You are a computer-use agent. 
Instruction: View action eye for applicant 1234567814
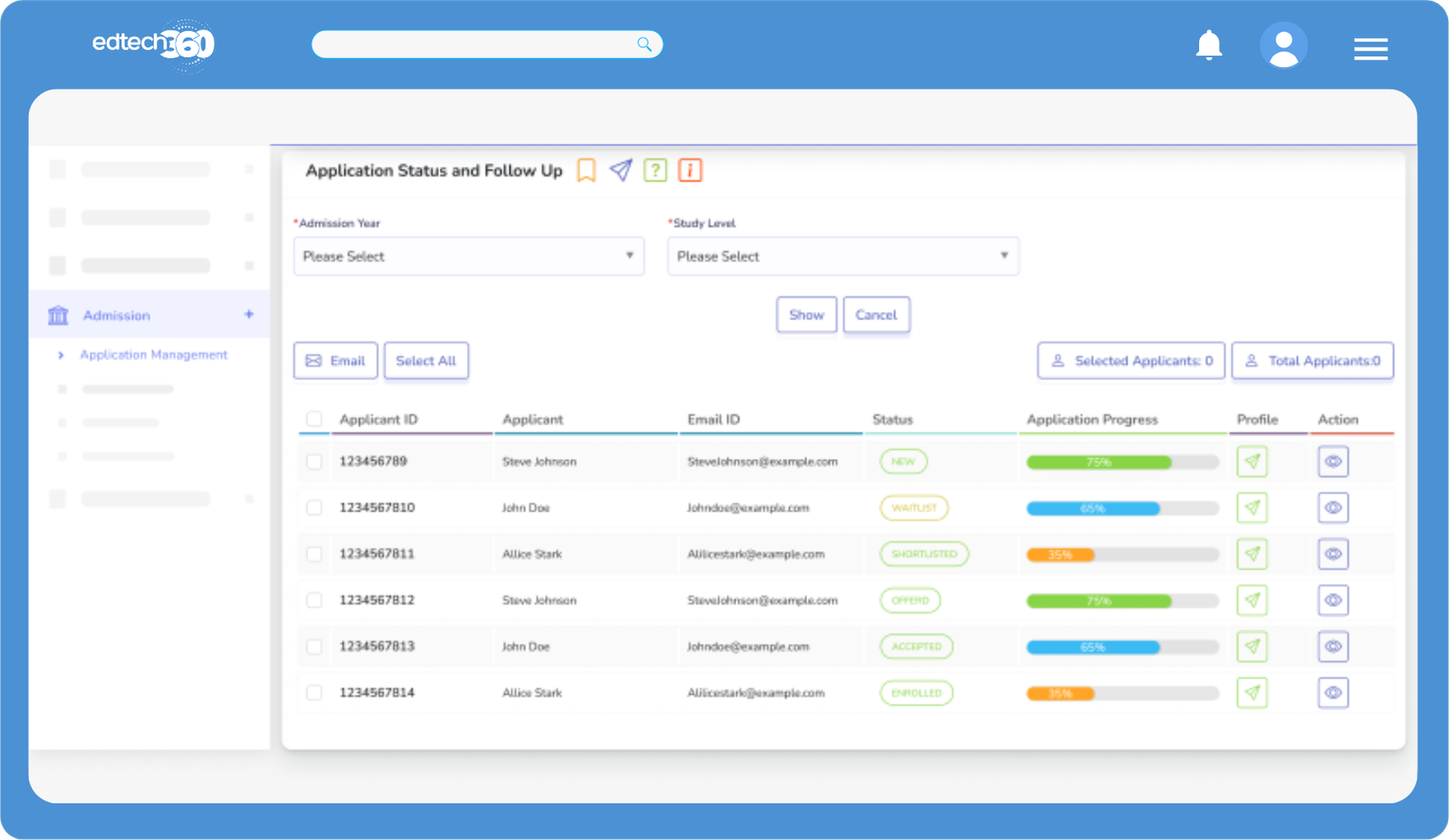tap(1333, 692)
